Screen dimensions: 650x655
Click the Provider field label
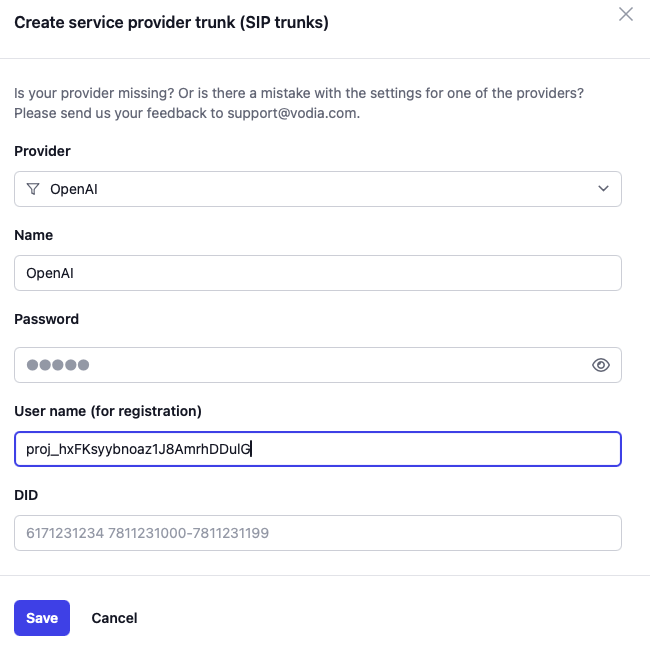(x=42, y=151)
